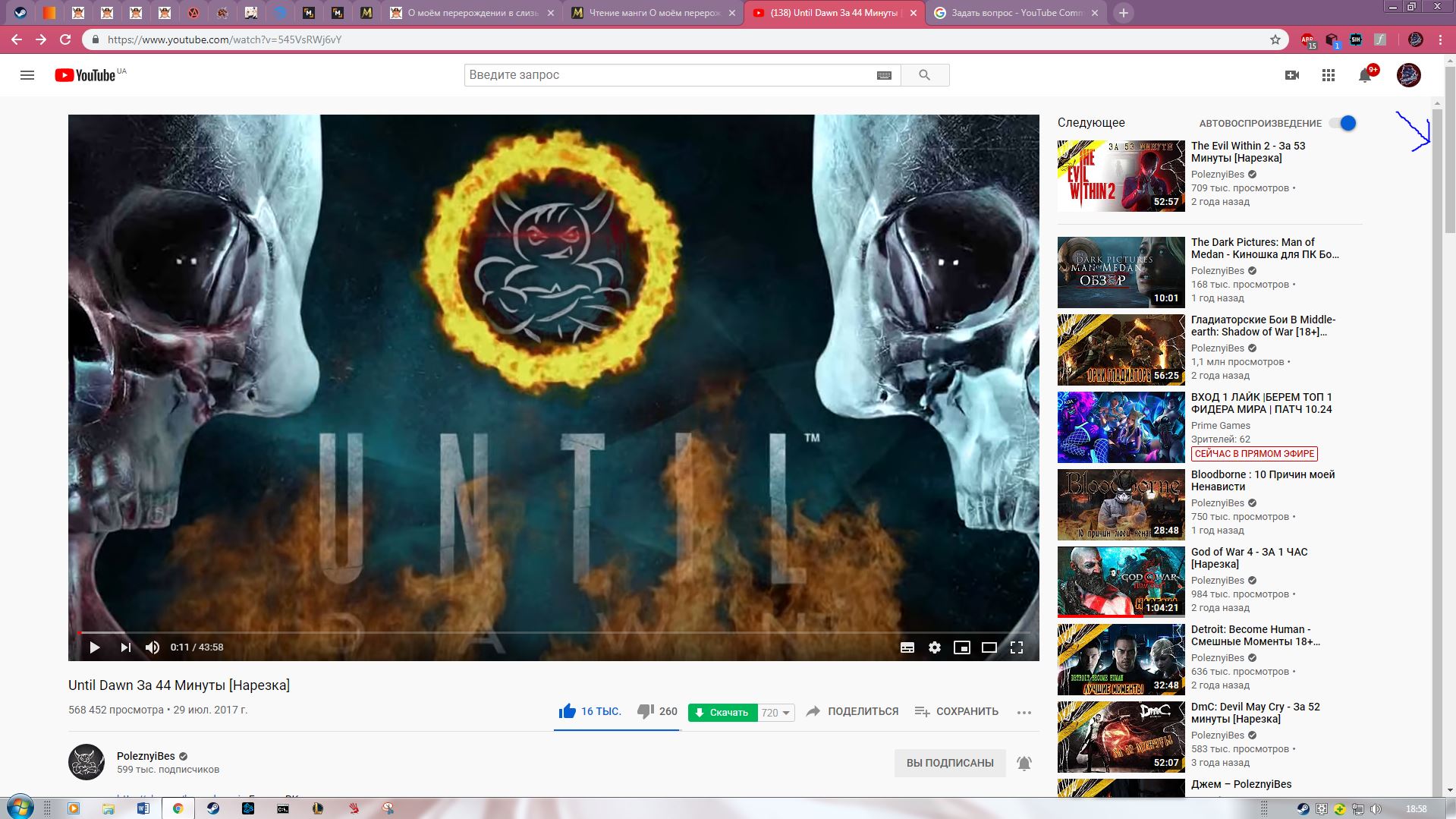Close the Until Dawn tab
Viewport: 1456px width, 819px height.
click(x=914, y=13)
